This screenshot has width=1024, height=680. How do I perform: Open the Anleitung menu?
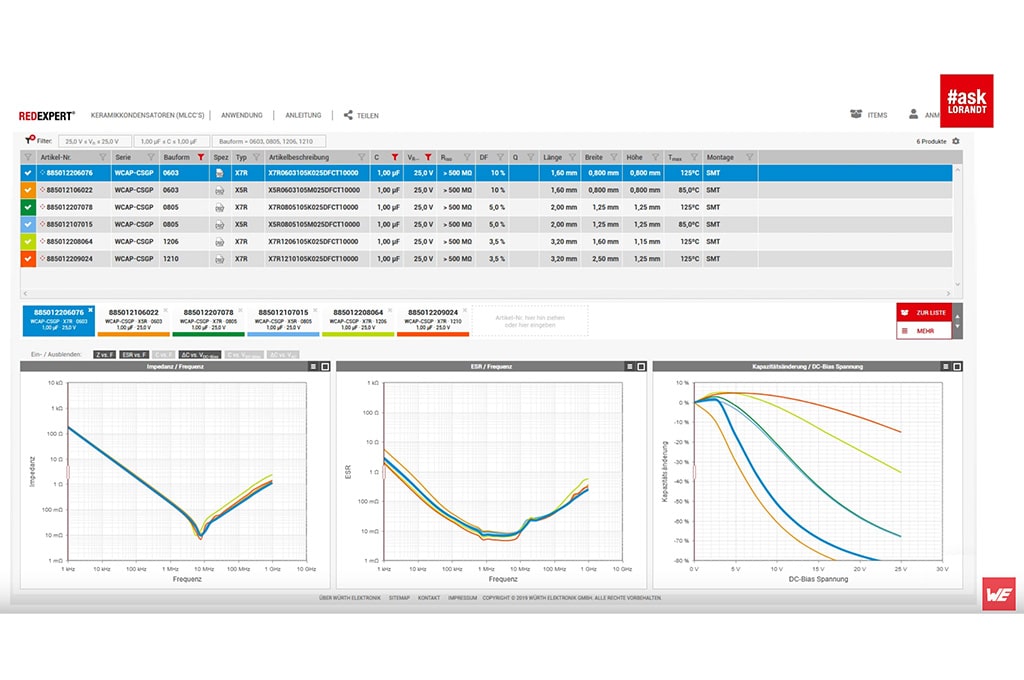click(x=303, y=115)
